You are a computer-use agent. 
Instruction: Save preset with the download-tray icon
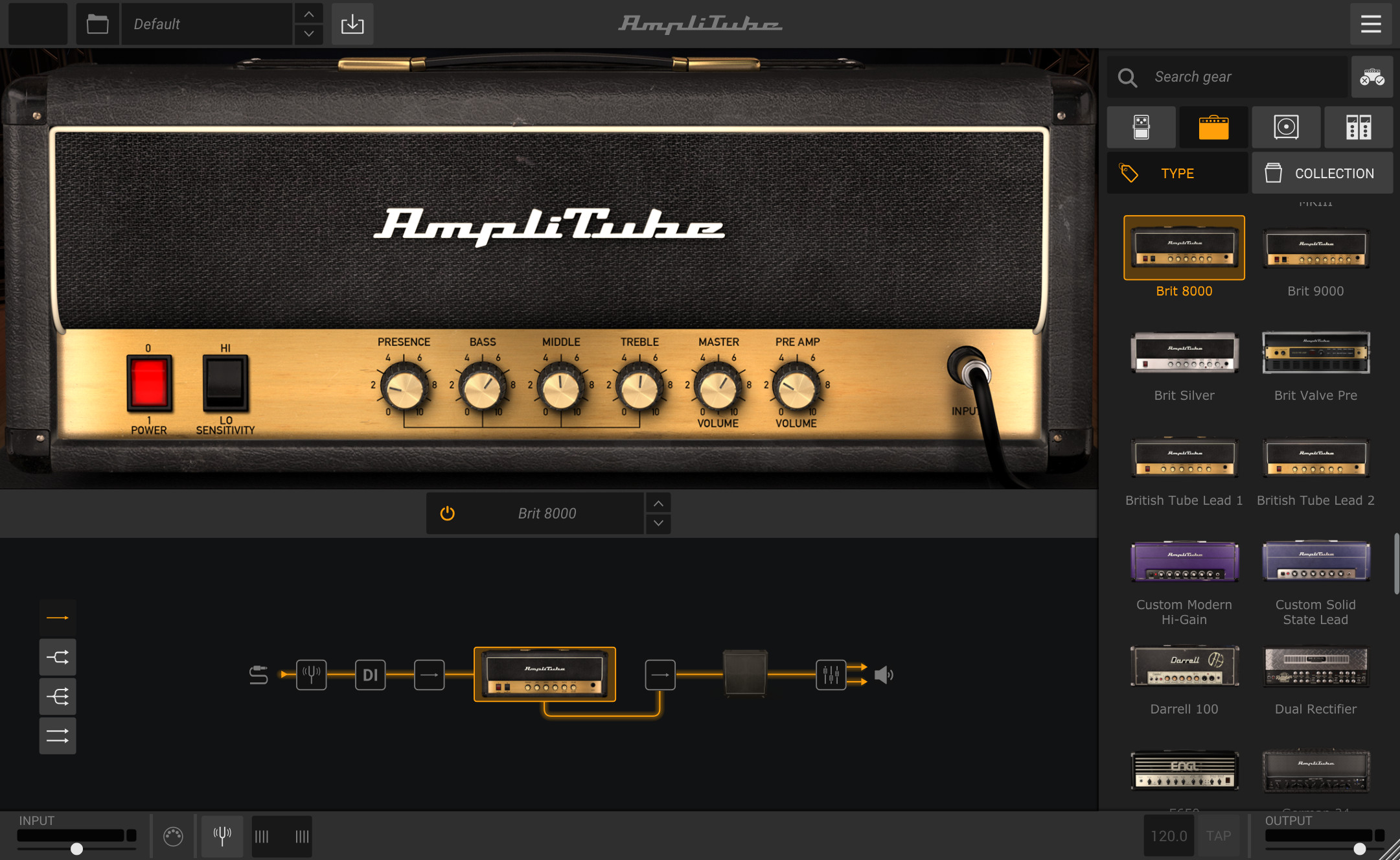point(352,24)
